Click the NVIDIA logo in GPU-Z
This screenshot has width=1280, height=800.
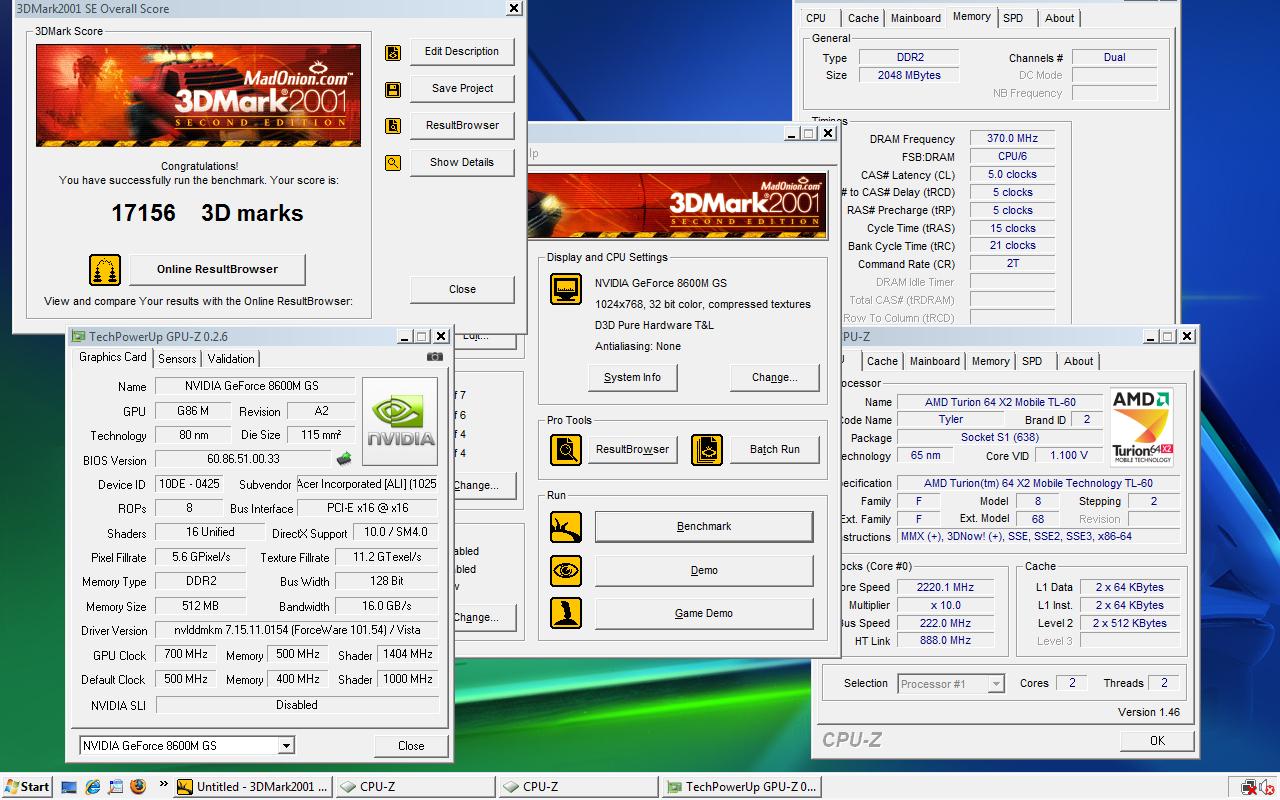coord(400,421)
